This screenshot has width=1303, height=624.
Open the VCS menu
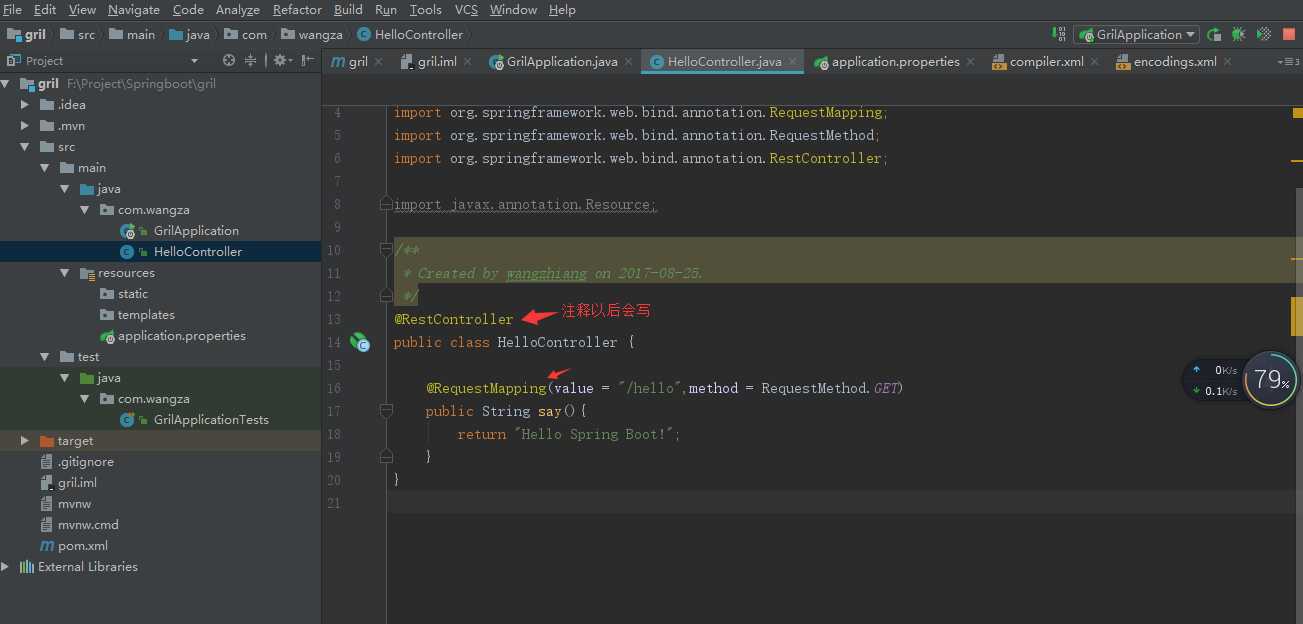[466, 9]
